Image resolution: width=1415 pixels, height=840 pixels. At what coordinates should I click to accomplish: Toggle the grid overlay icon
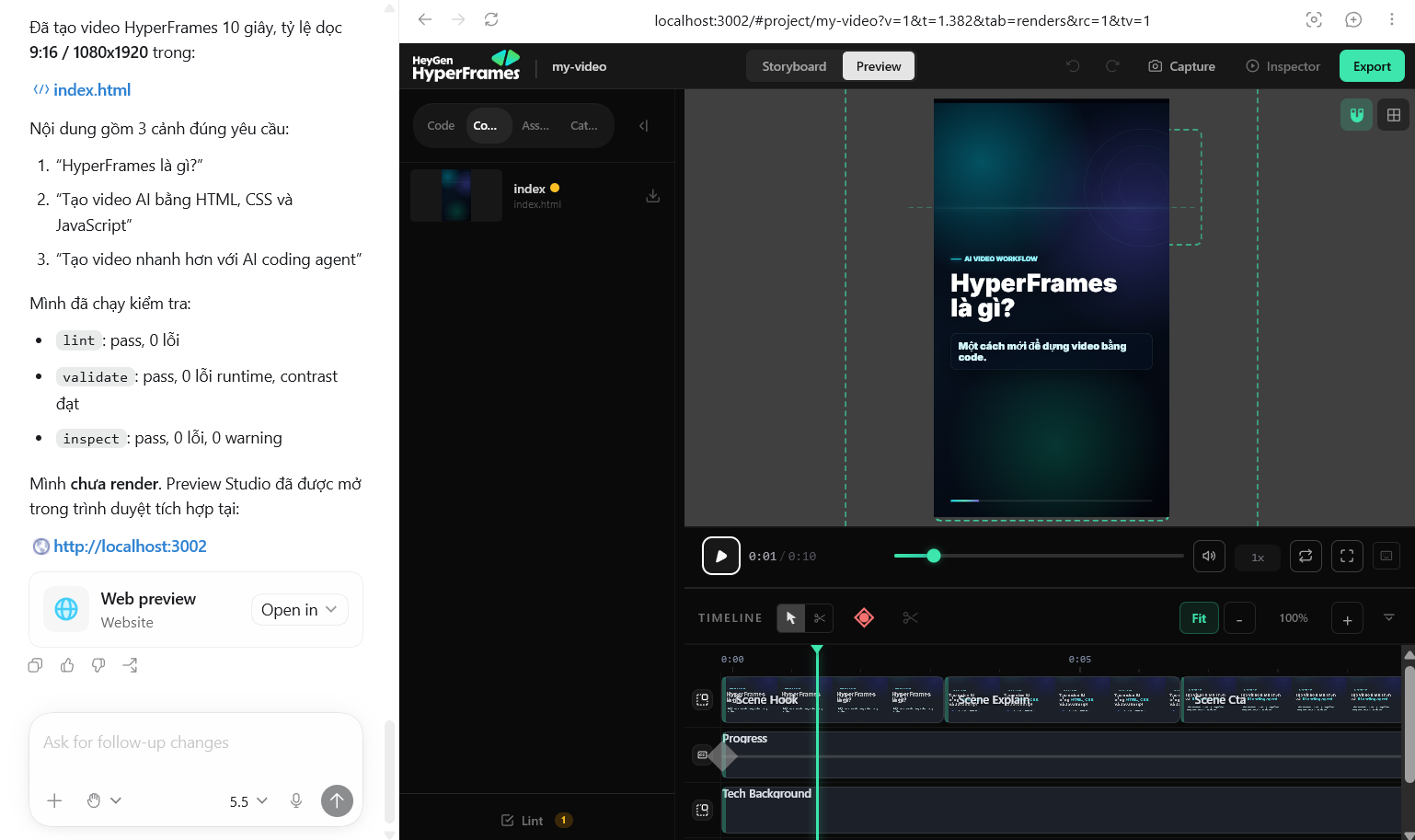pyautogui.click(x=1394, y=115)
